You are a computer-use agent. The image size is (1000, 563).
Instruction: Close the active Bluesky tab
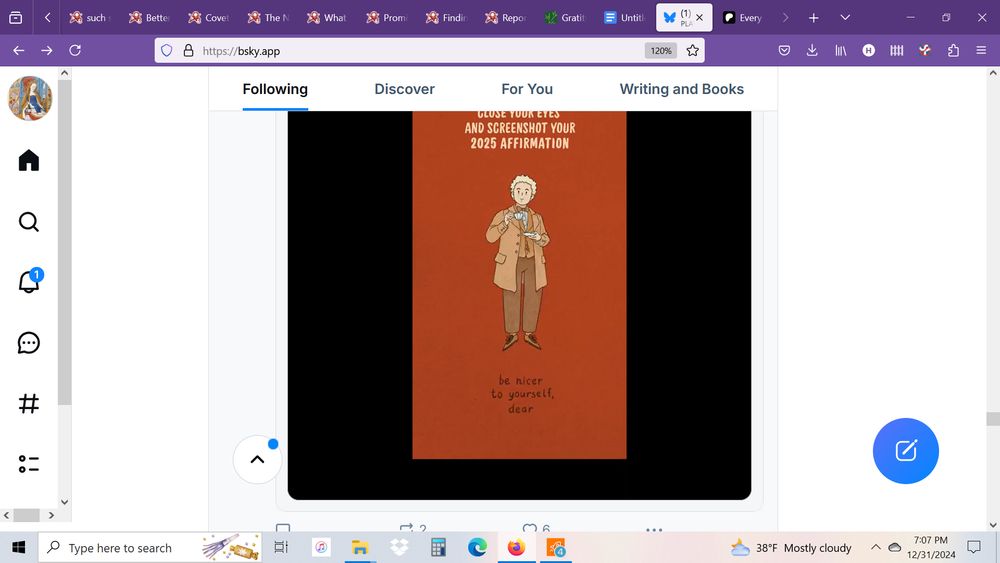[700, 18]
